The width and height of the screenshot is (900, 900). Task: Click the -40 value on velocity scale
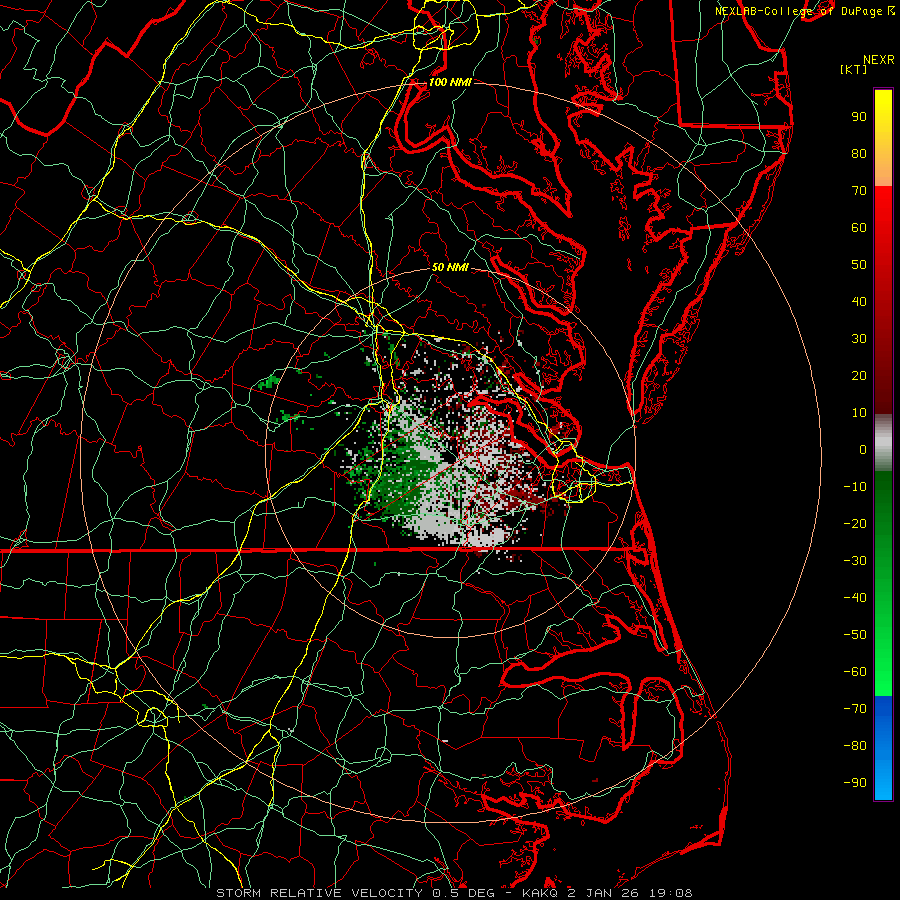[855, 598]
